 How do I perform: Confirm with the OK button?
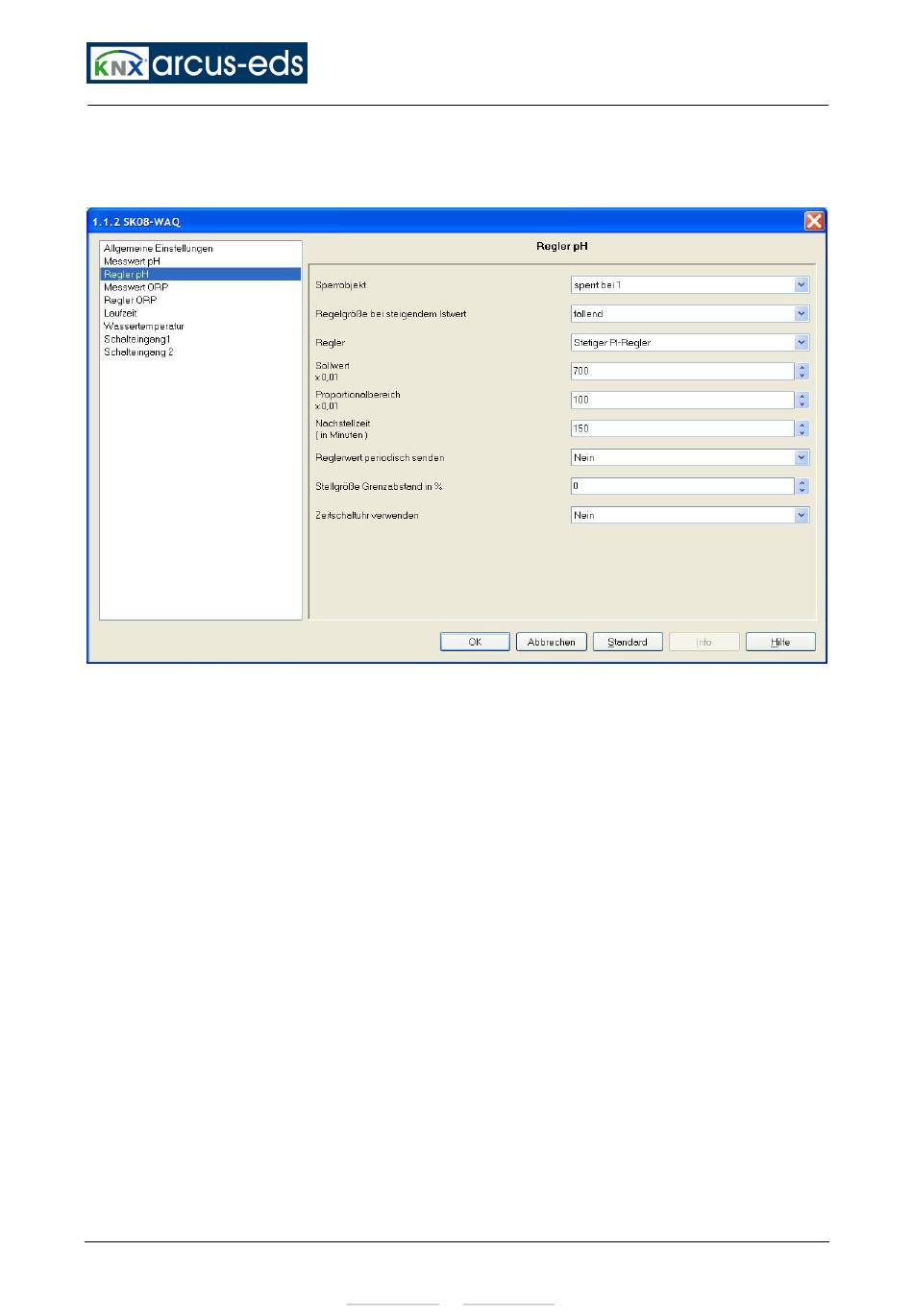[475, 642]
